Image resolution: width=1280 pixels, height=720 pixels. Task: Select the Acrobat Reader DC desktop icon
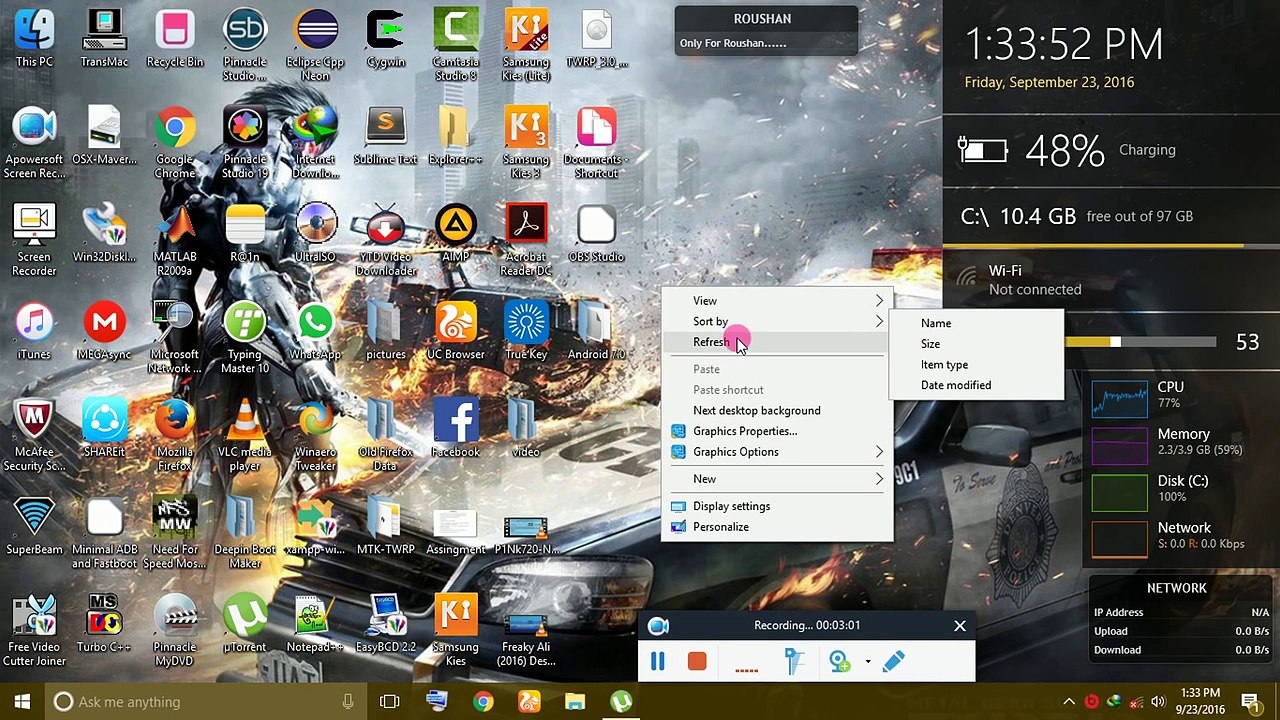coord(526,240)
